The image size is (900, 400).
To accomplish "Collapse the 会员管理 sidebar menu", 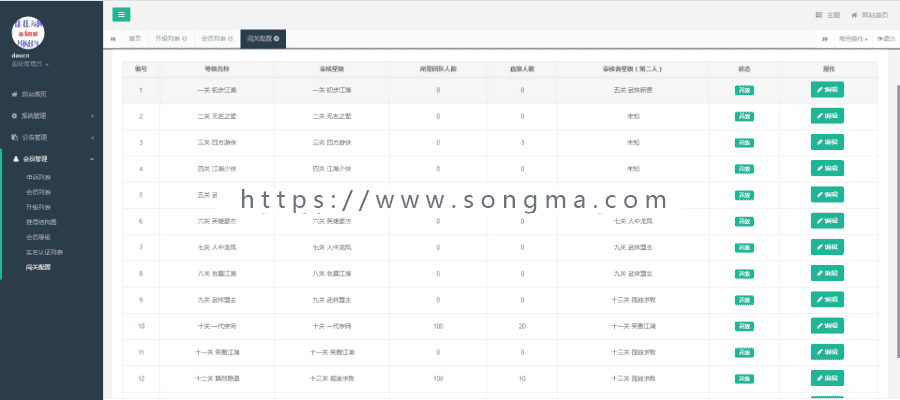I will [x=51, y=159].
